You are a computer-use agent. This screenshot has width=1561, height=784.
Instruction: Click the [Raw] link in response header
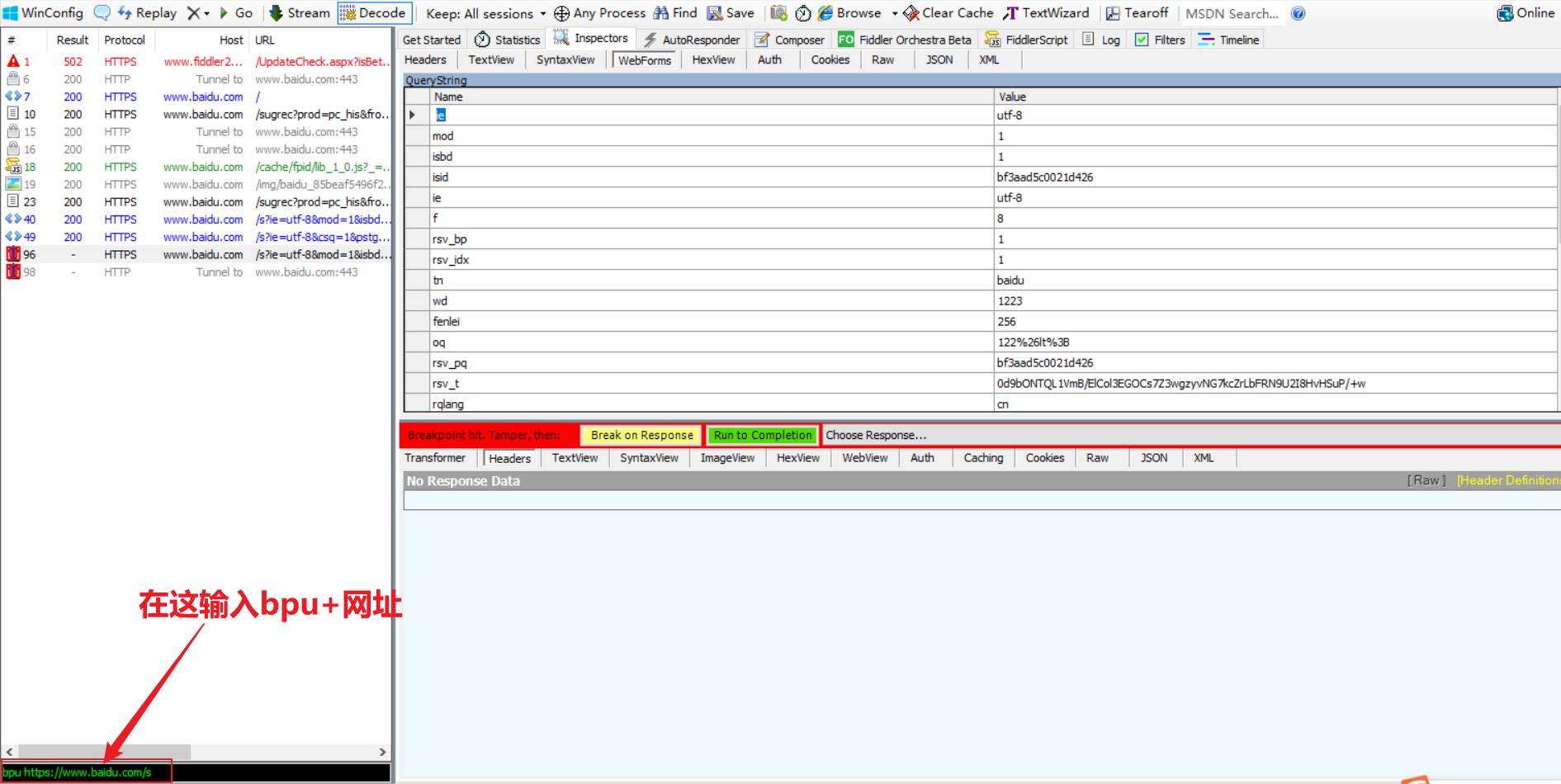click(1426, 480)
